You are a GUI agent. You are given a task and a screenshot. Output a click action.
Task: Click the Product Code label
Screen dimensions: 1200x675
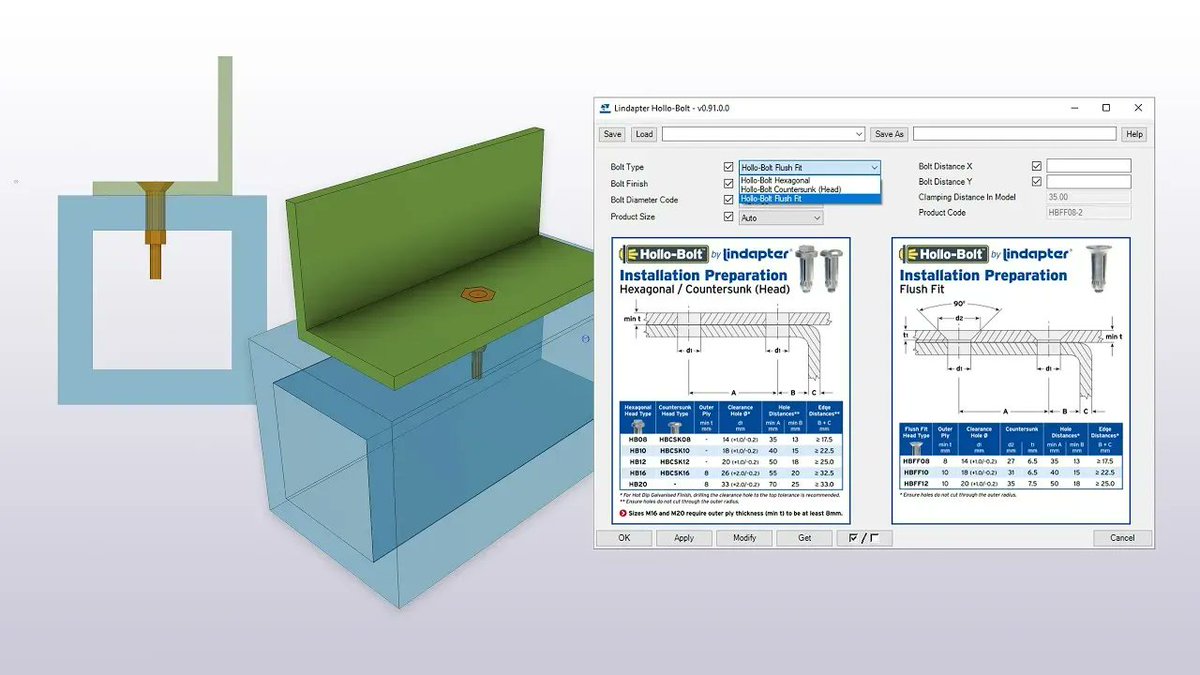point(942,213)
